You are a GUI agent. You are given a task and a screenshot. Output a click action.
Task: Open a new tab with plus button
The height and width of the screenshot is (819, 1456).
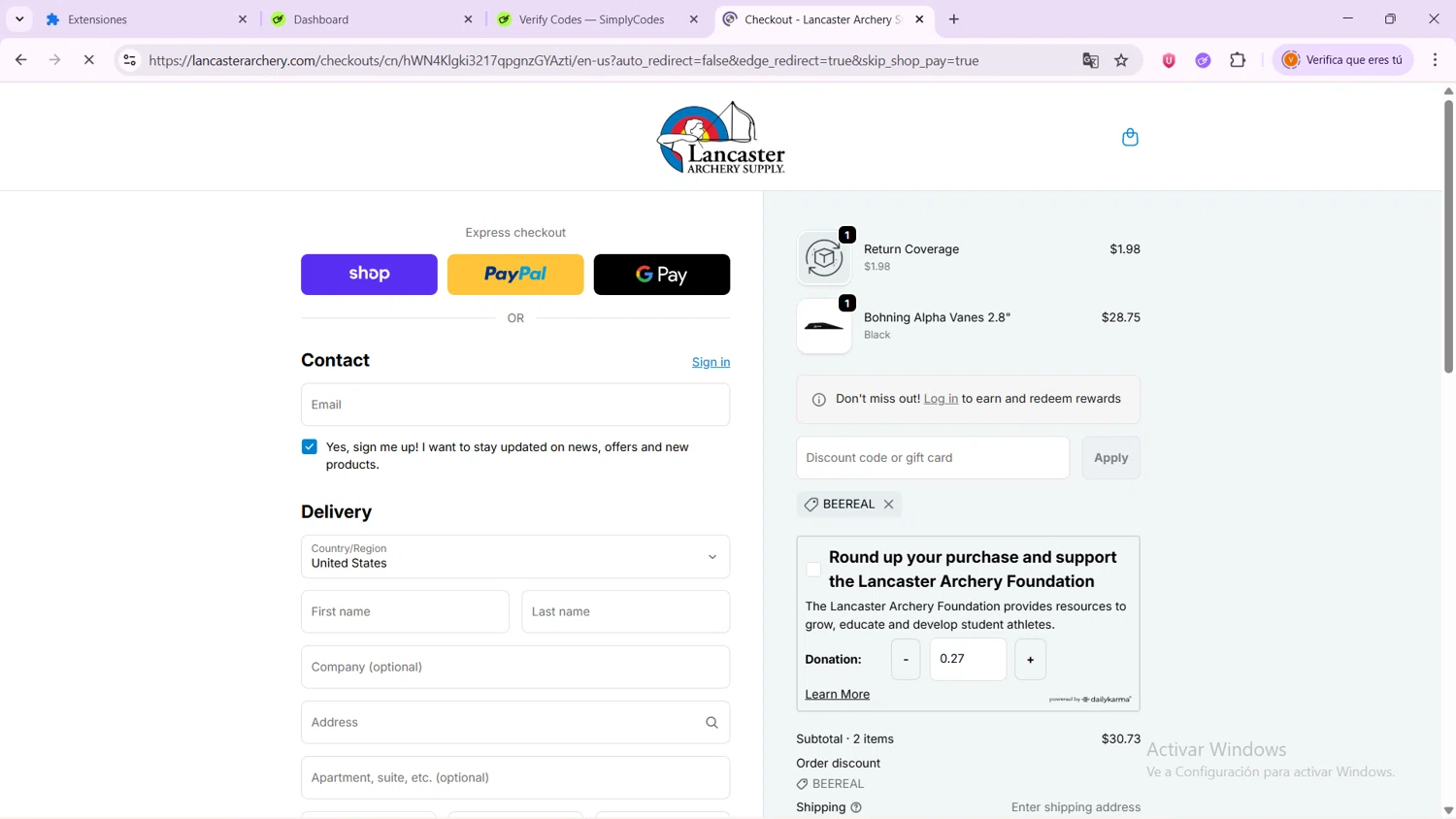point(954,19)
